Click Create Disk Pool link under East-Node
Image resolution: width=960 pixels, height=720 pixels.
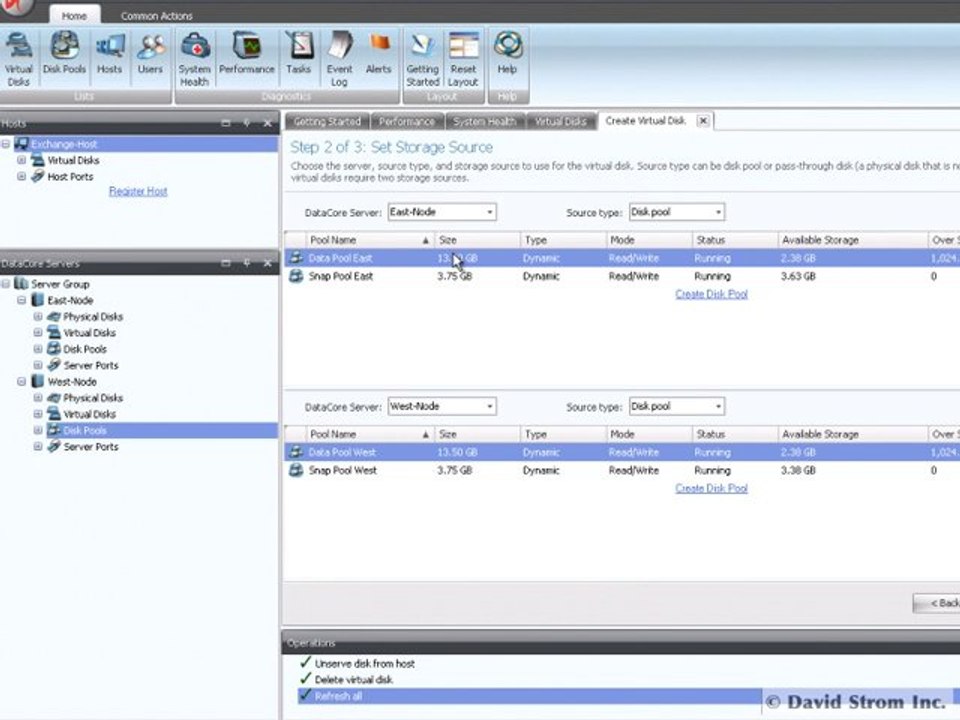711,294
